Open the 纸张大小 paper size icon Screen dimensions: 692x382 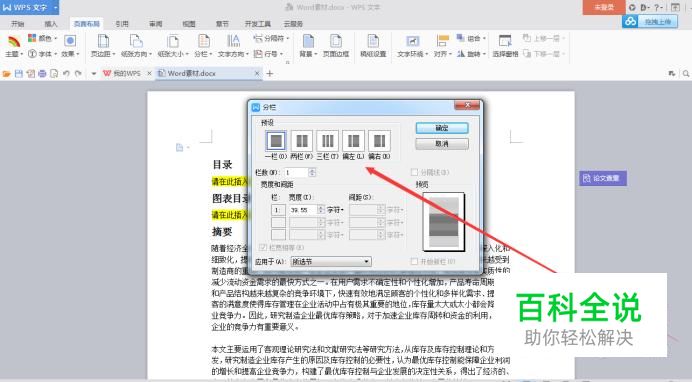[173, 41]
